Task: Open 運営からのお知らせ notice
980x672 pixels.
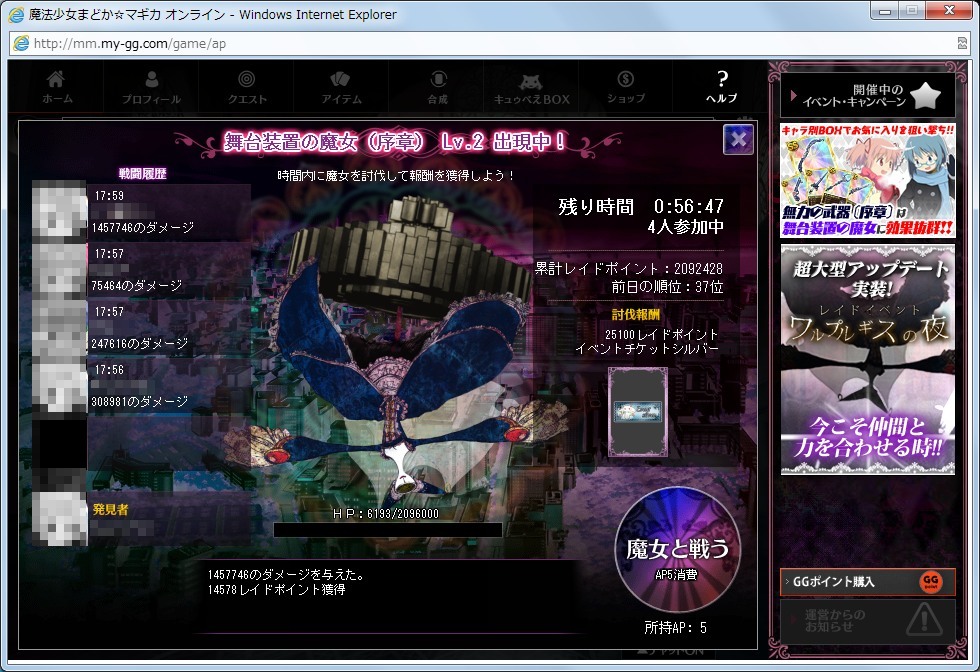Action: [868, 621]
